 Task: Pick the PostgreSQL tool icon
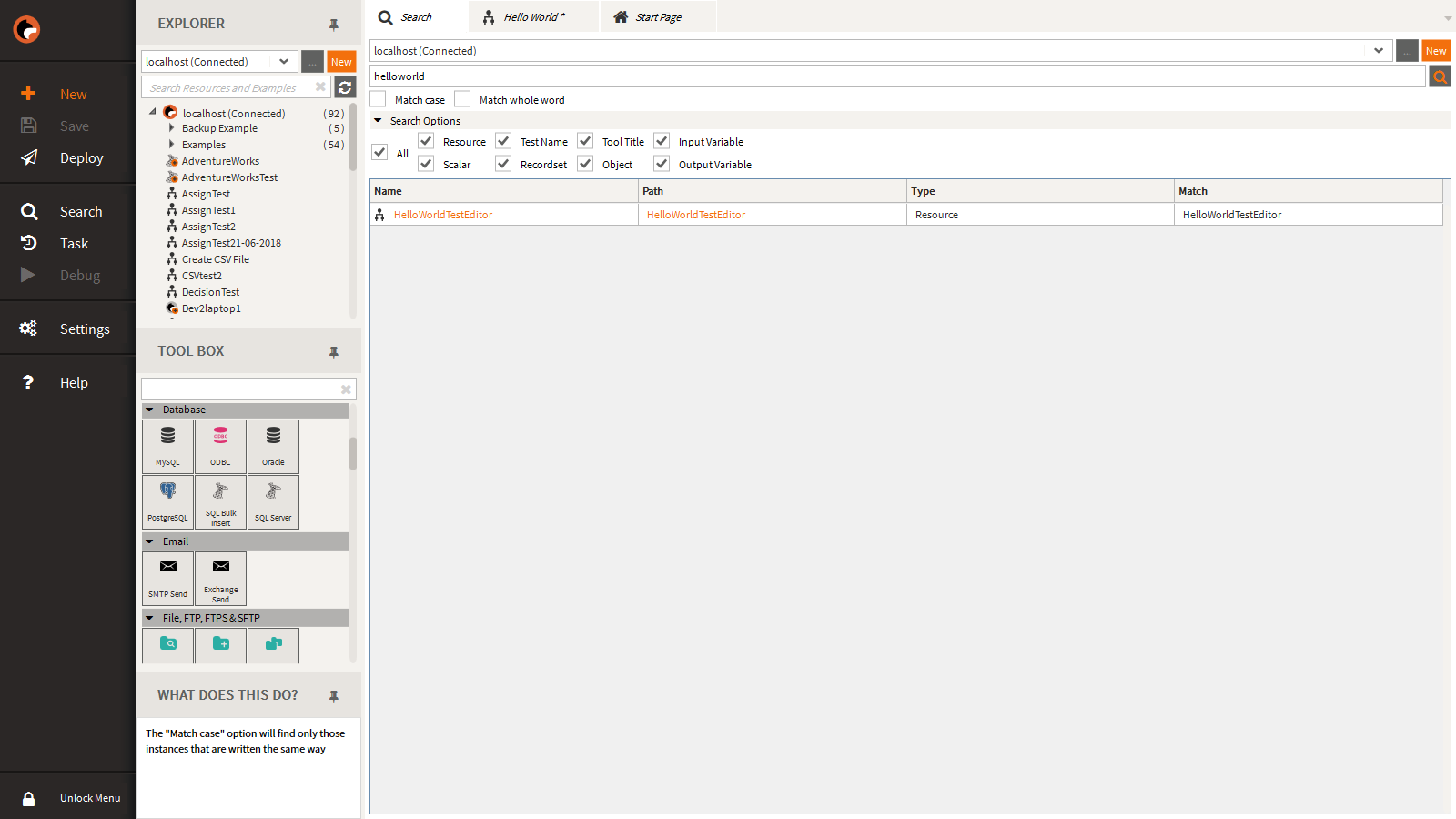(167, 501)
